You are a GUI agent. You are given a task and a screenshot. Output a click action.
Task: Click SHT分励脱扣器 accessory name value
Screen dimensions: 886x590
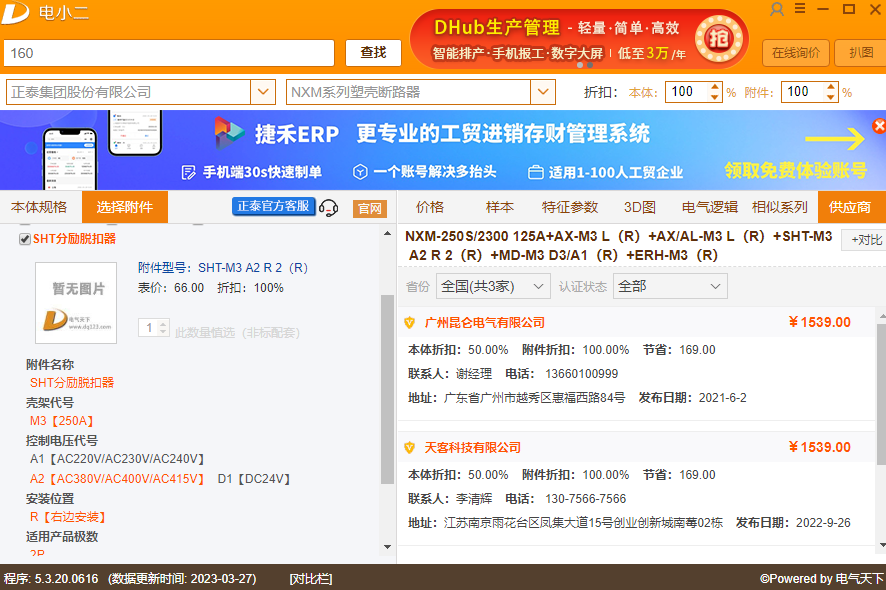point(72,383)
